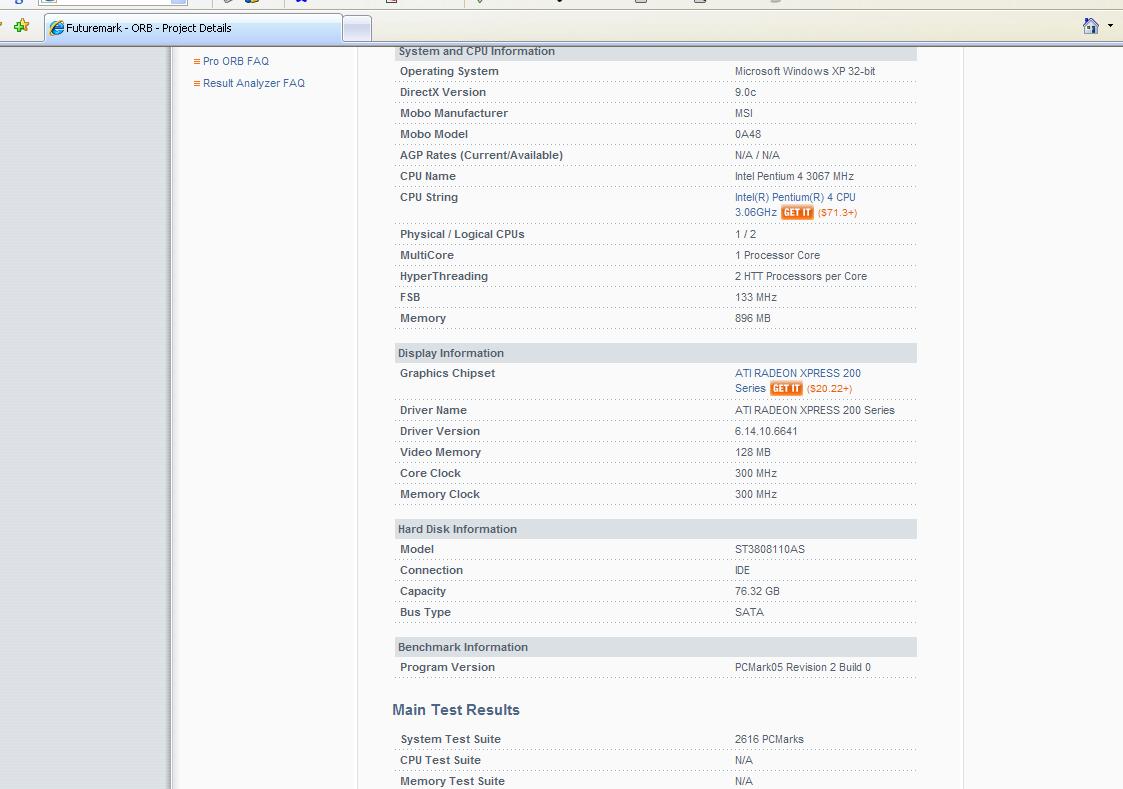Click the Internet Explorer icon on the tab
This screenshot has height=789, width=1123.
(57, 28)
